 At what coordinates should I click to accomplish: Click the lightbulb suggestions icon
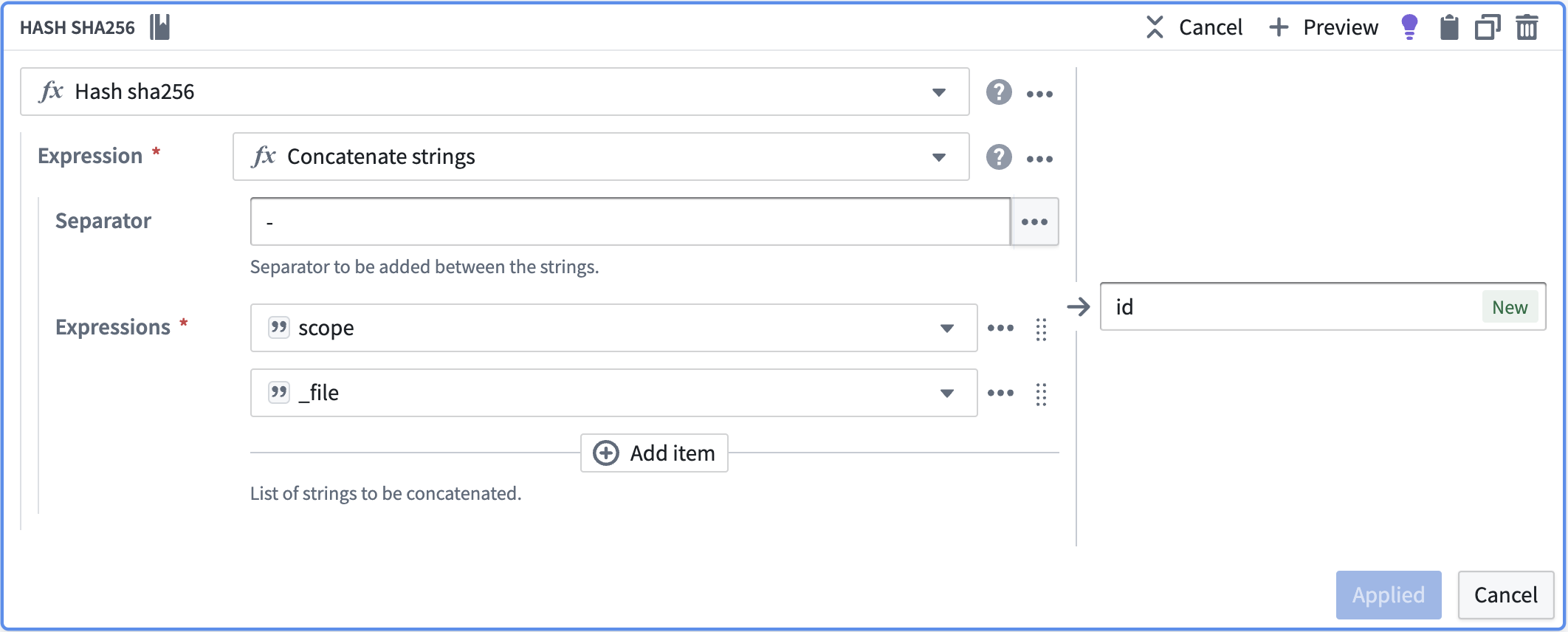pyautogui.click(x=1409, y=27)
